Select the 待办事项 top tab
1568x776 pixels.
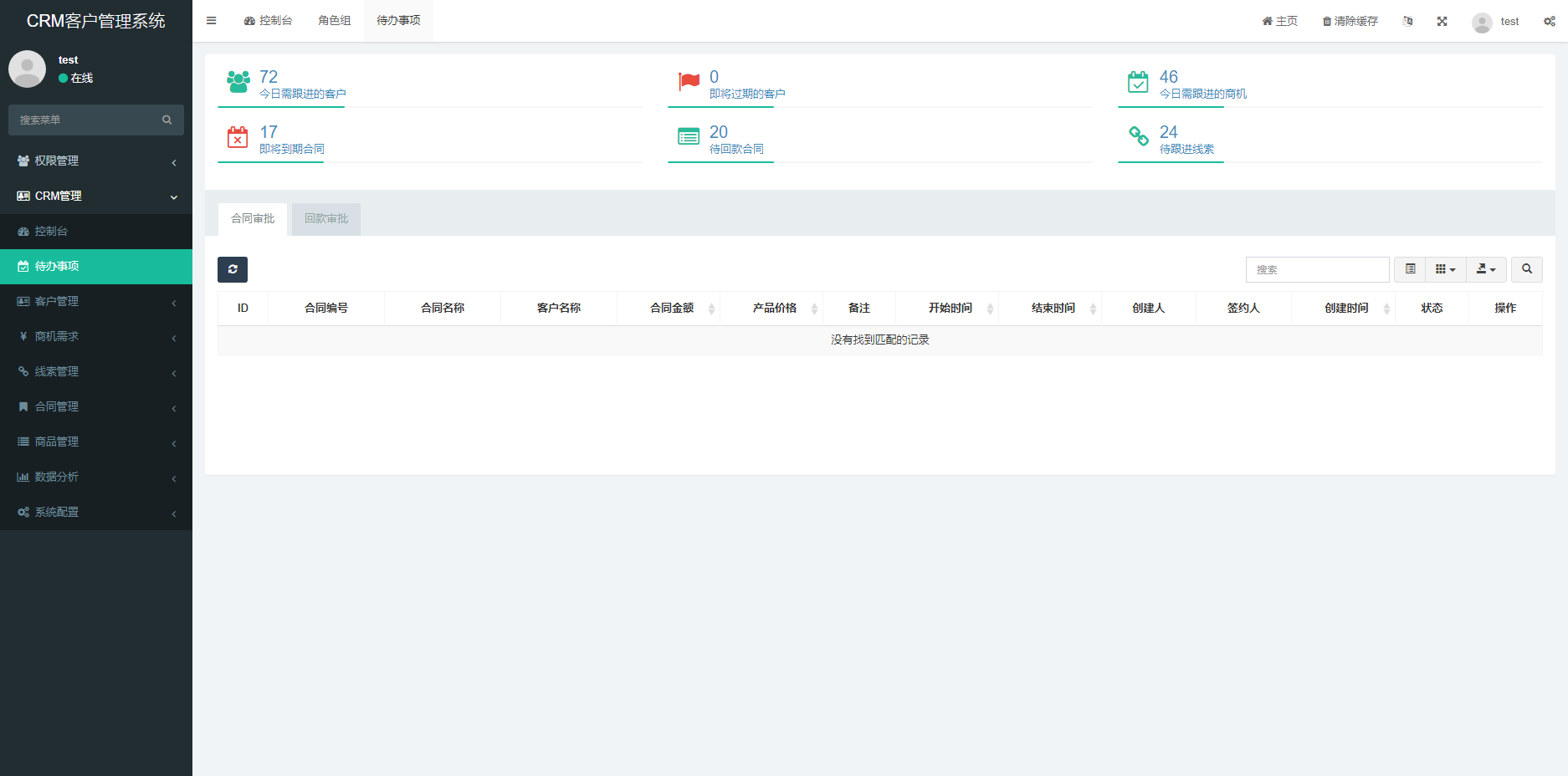[398, 21]
